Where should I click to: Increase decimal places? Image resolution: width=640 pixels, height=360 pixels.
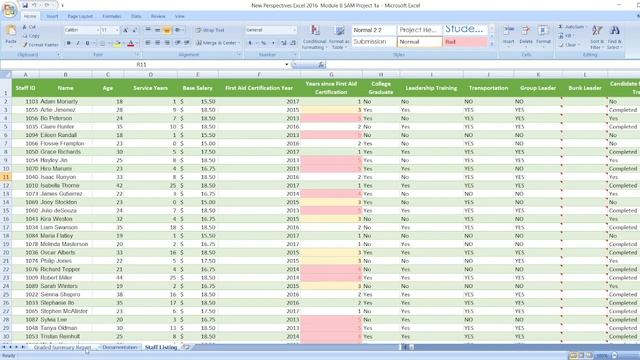284,43
